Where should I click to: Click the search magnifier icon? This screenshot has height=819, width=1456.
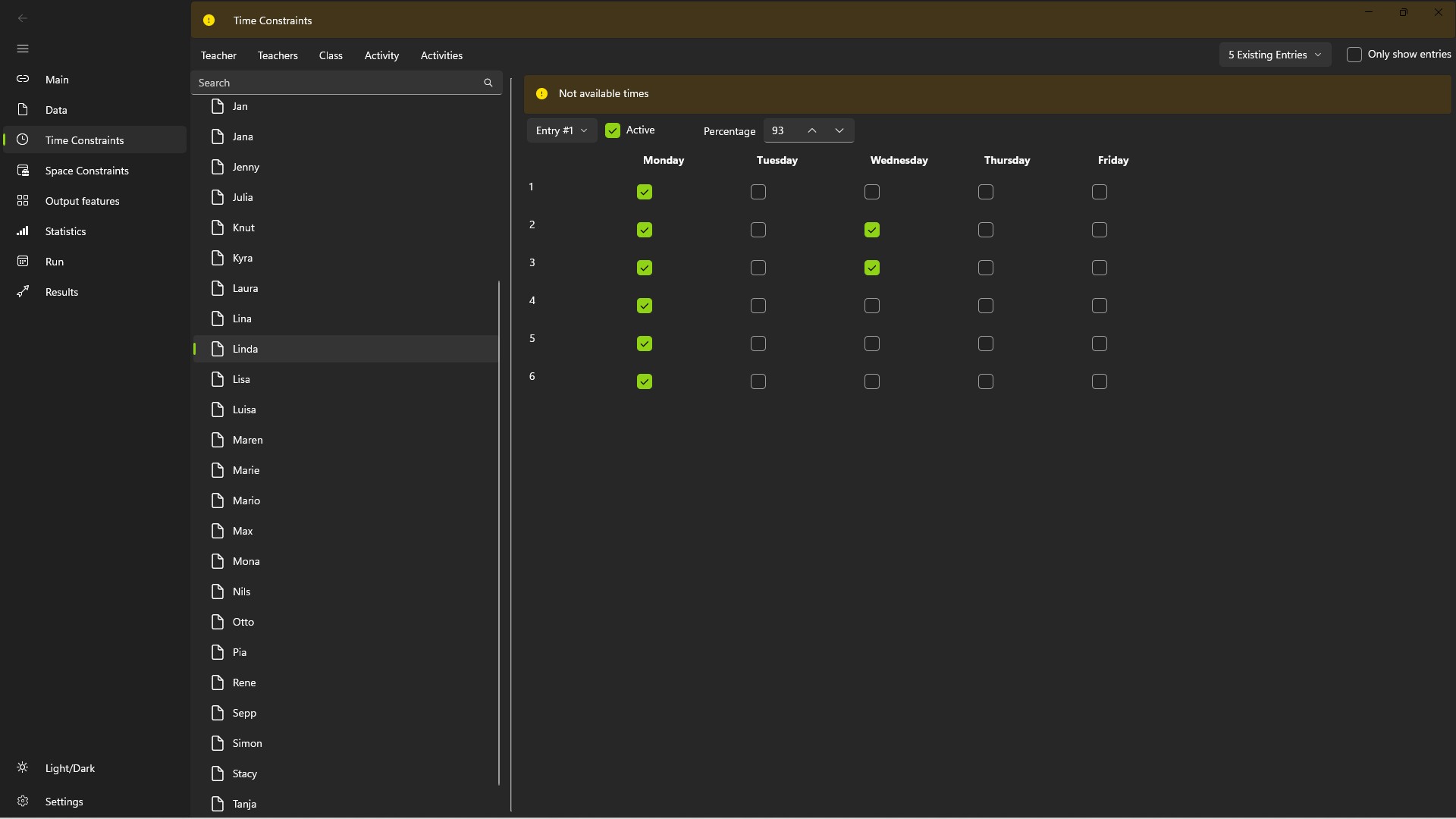(x=488, y=83)
